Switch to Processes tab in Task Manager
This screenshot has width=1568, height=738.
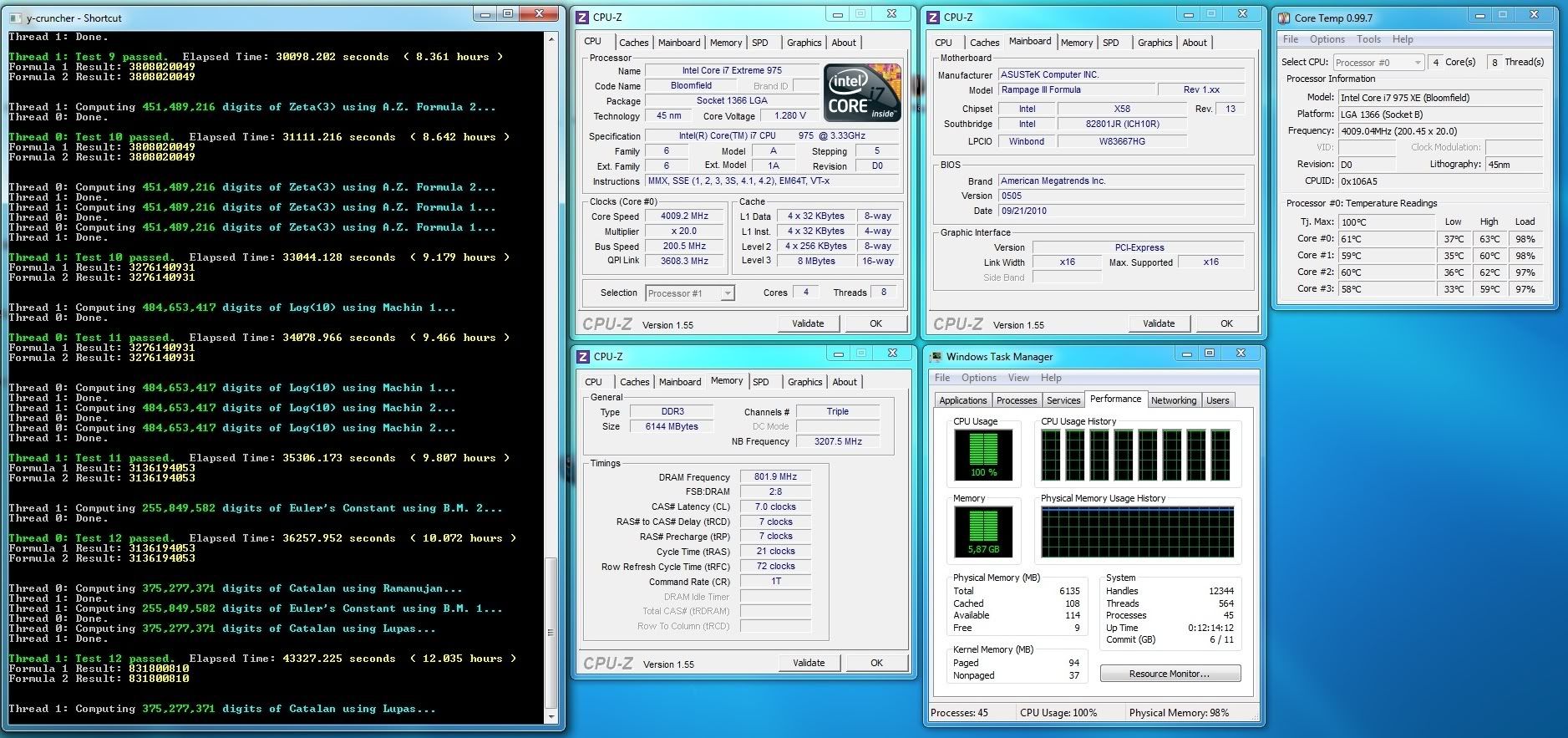click(1017, 400)
